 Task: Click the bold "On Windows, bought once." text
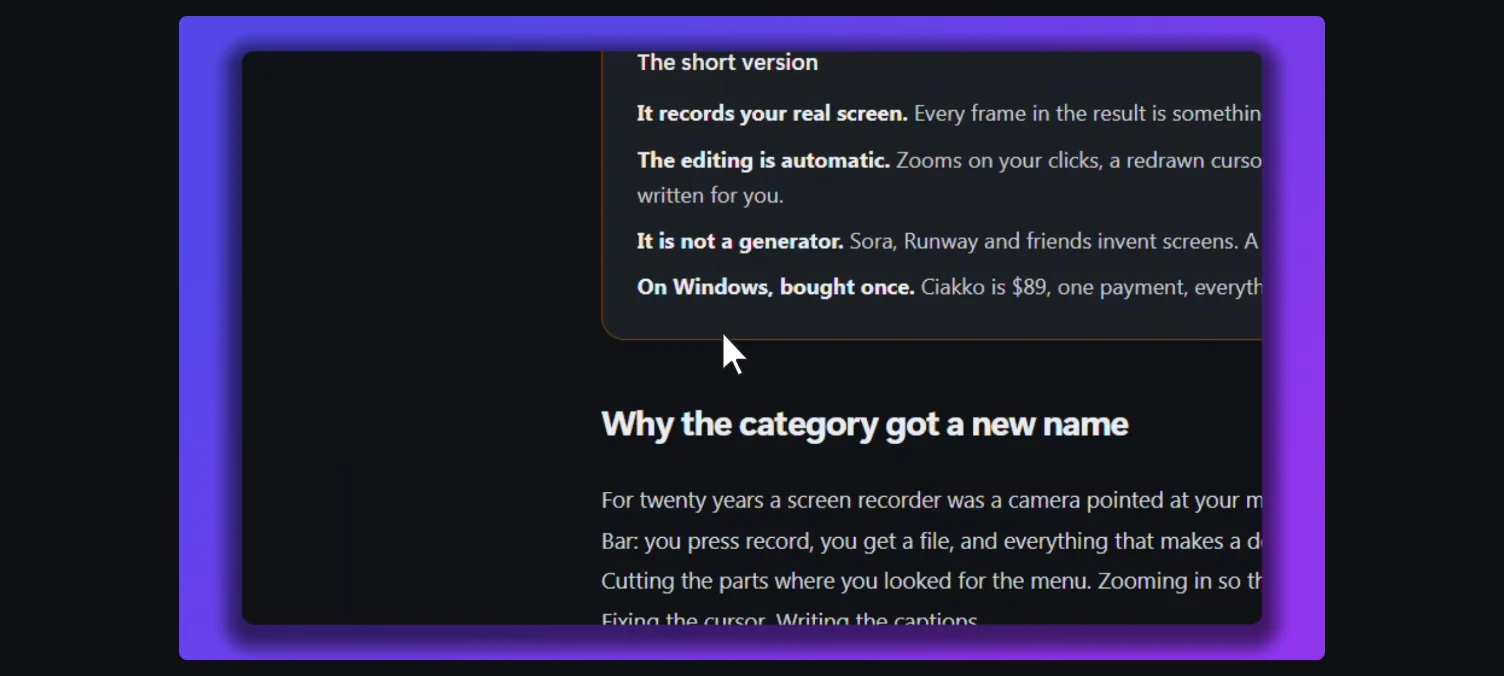point(775,287)
